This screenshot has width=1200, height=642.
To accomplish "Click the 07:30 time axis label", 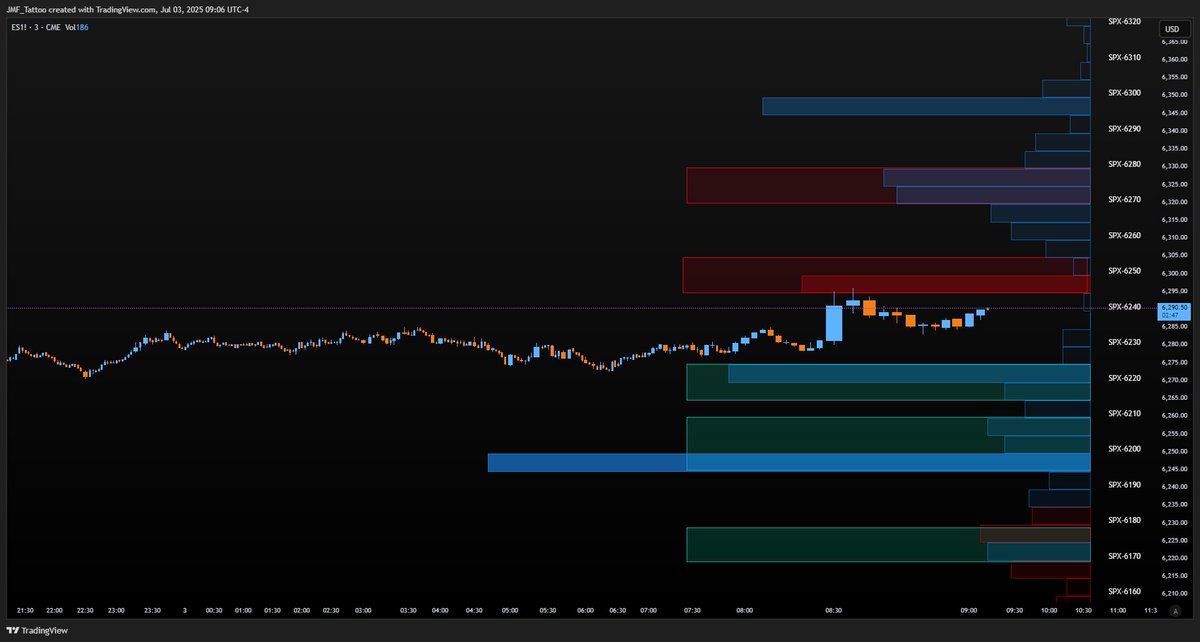I will click(x=691, y=610).
